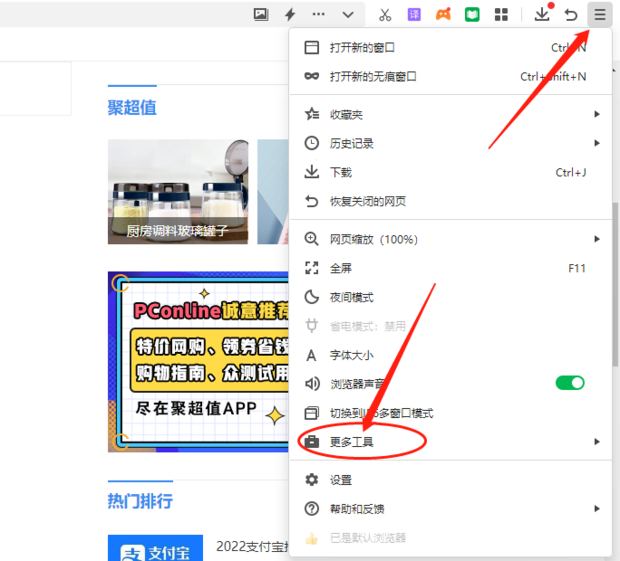Toggle the browser sound switch
Viewport: 620px width, 561px height.
click(570, 383)
